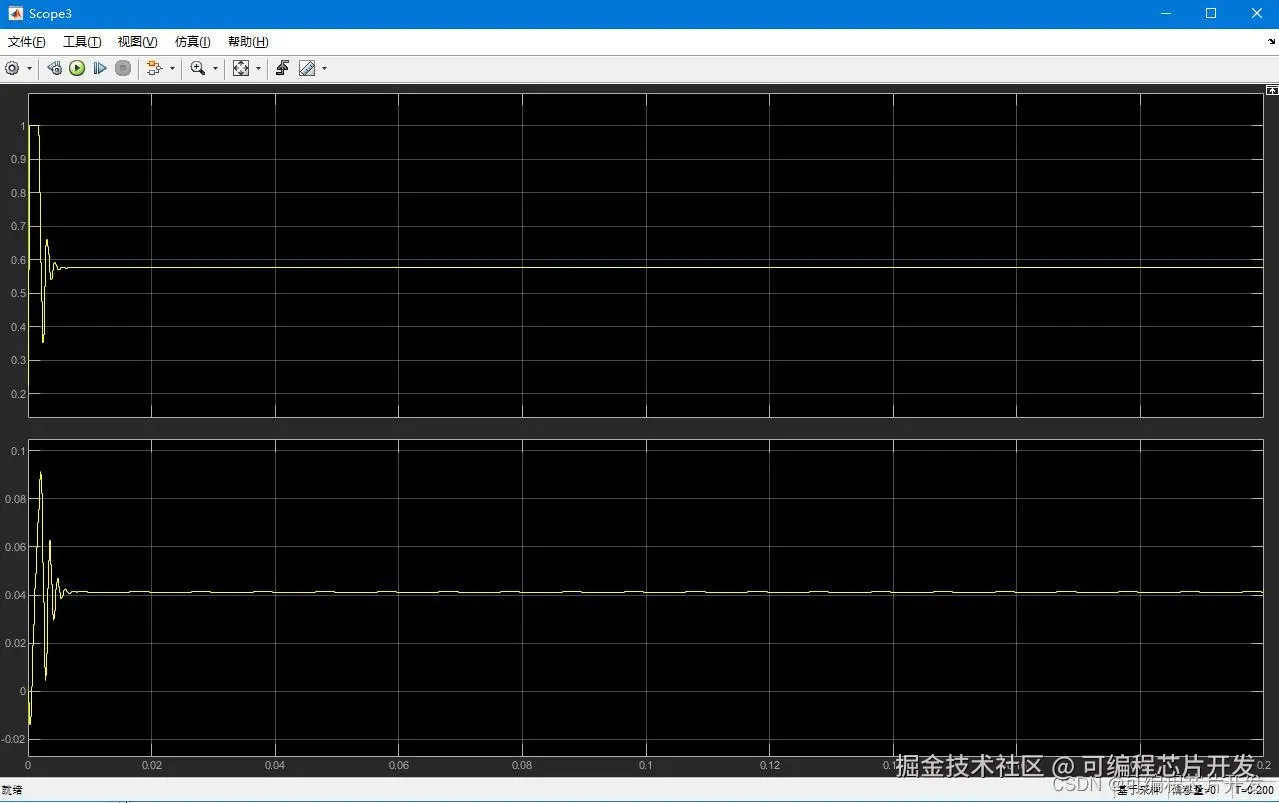Open the scope configuration properties gear
1279x803 pixels.
tap(12, 68)
